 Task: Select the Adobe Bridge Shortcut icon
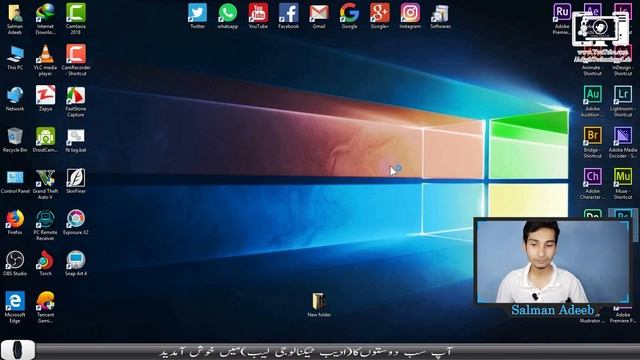[x=592, y=136]
